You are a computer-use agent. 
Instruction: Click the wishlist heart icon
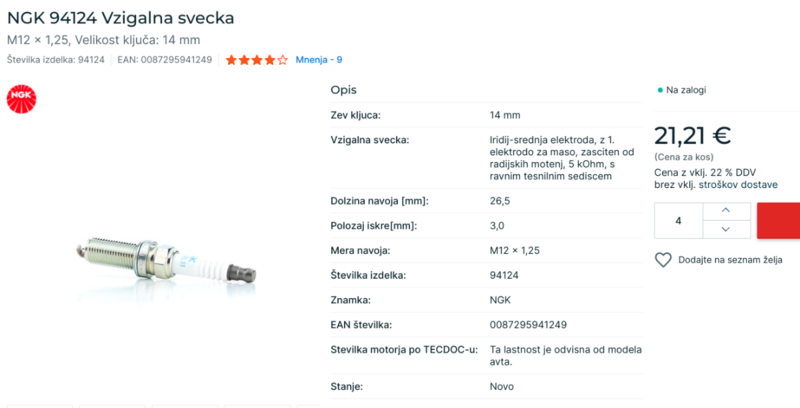click(663, 260)
